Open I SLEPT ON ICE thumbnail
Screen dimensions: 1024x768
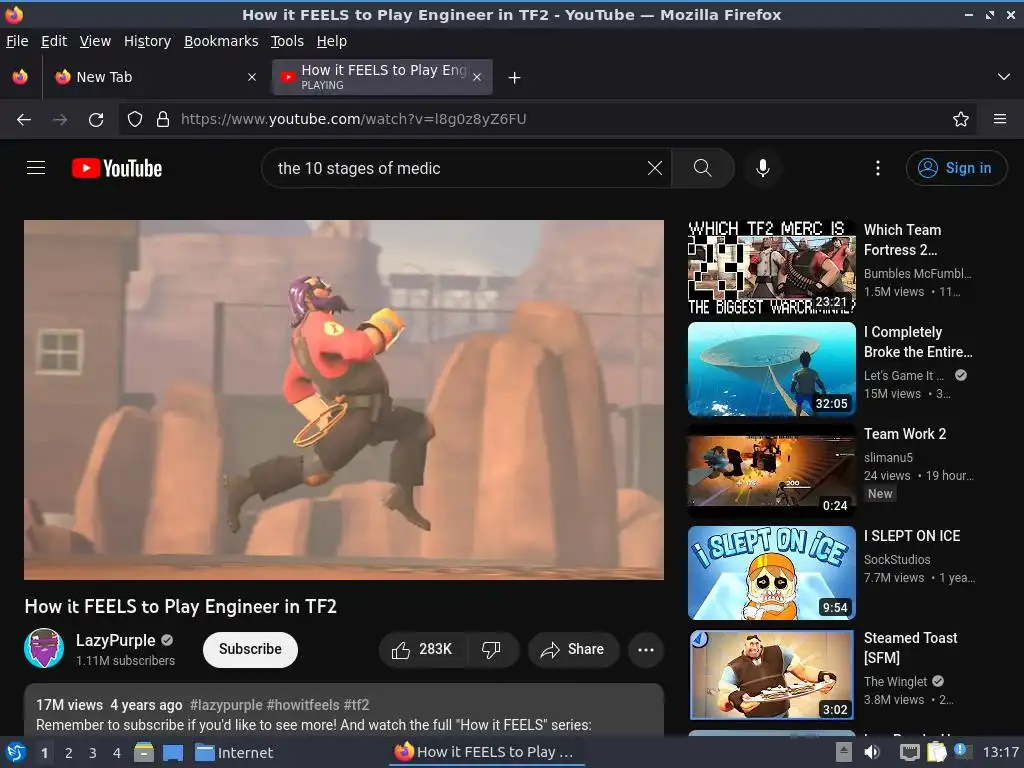tap(772, 573)
